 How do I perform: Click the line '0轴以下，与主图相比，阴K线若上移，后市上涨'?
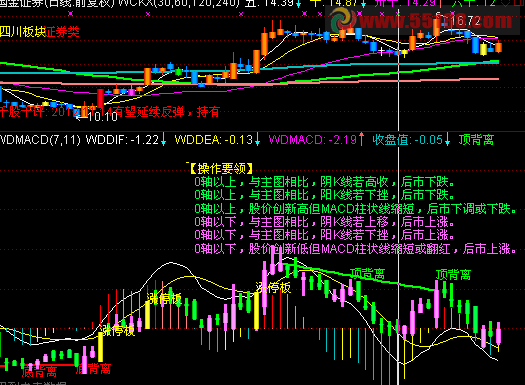click(x=324, y=222)
